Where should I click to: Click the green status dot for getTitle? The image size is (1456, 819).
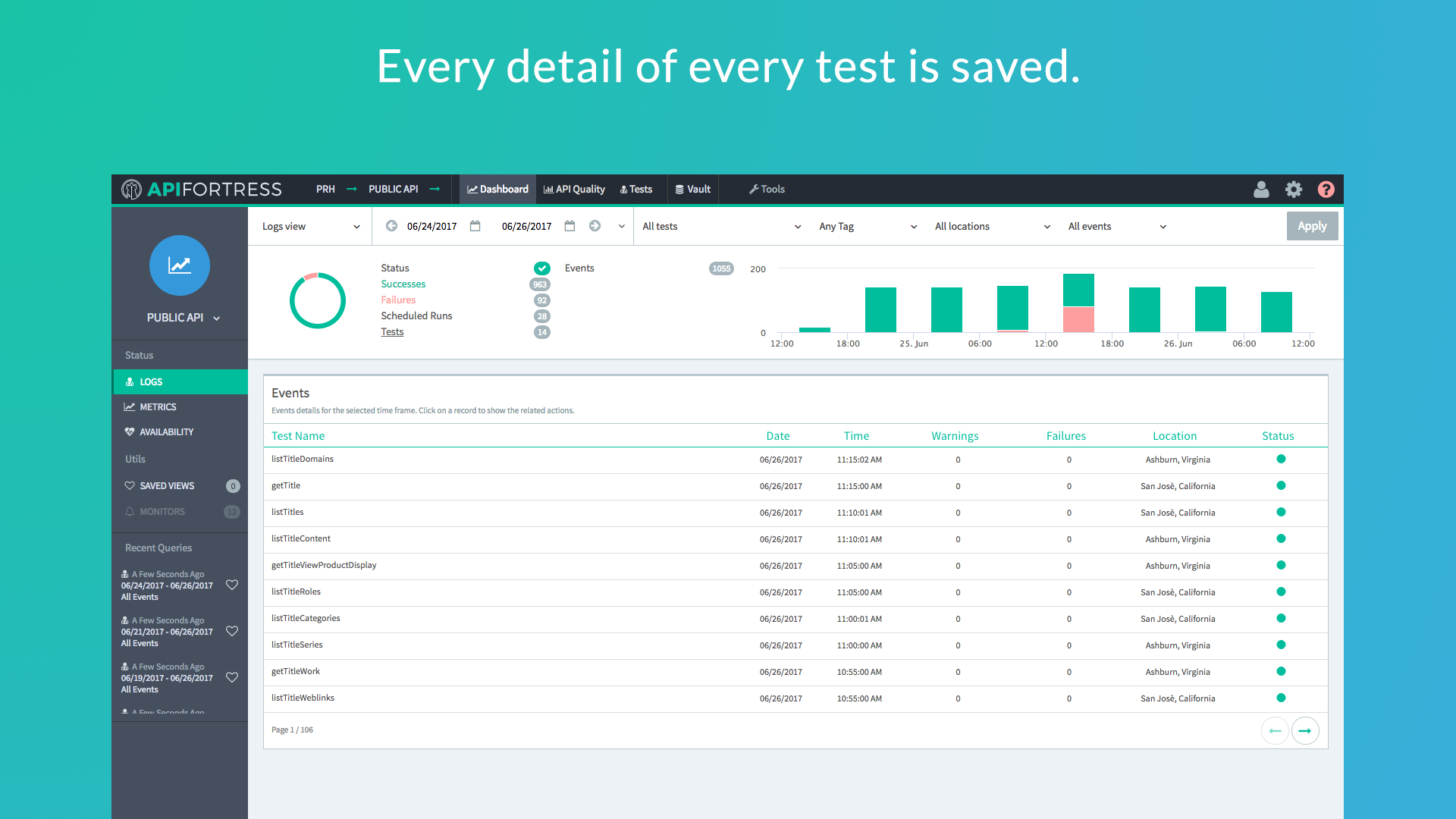pos(1281,485)
